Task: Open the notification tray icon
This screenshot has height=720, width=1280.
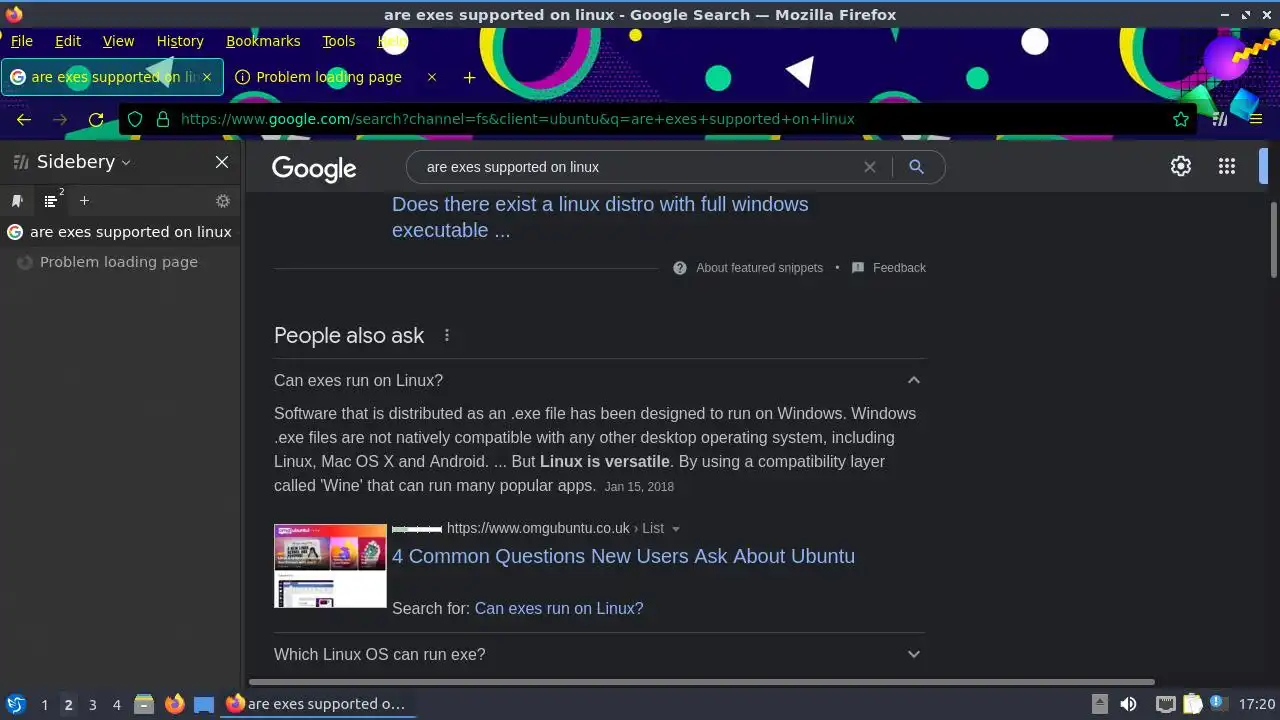Action: pos(1218,704)
